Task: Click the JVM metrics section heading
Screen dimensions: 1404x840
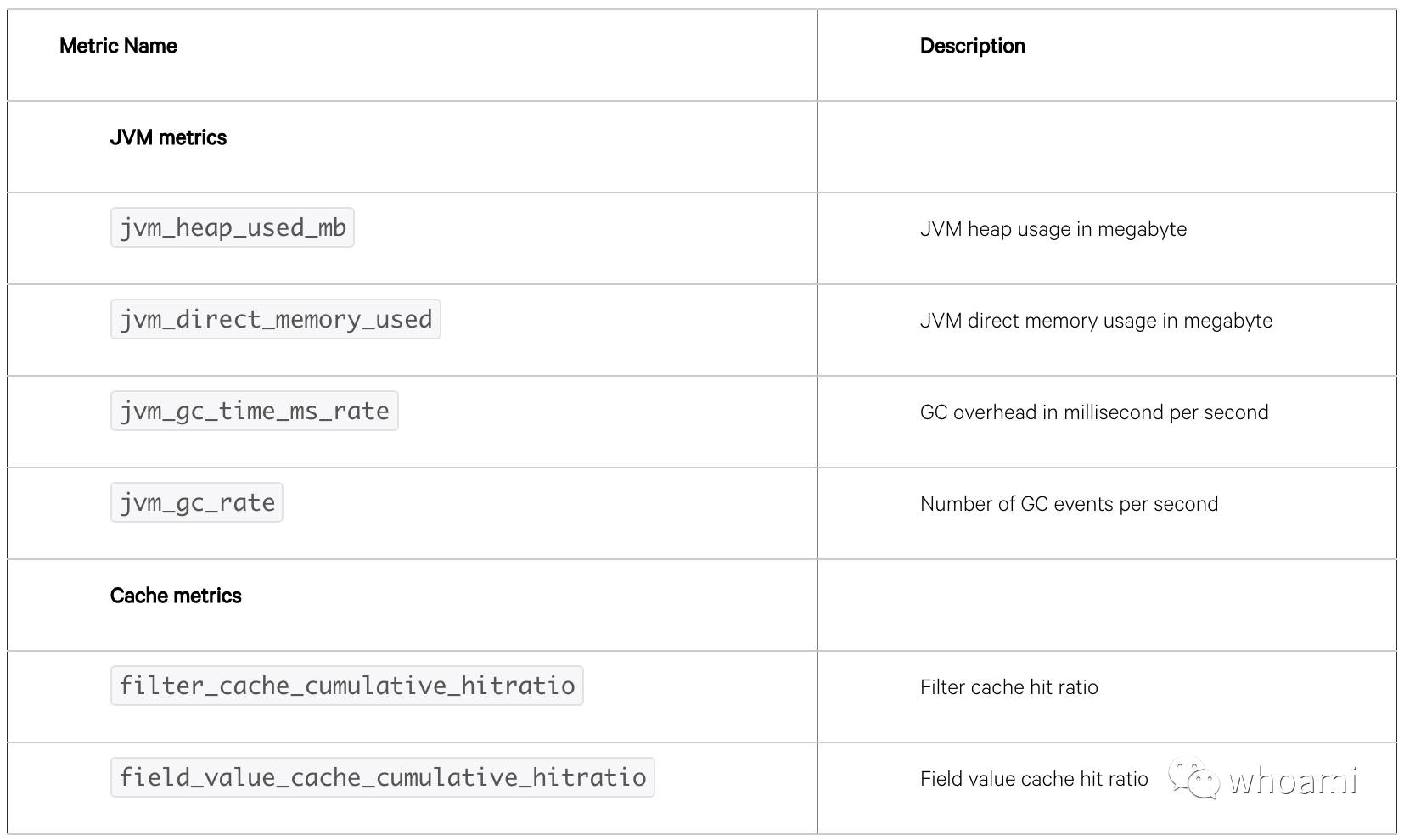Action: click(x=168, y=137)
